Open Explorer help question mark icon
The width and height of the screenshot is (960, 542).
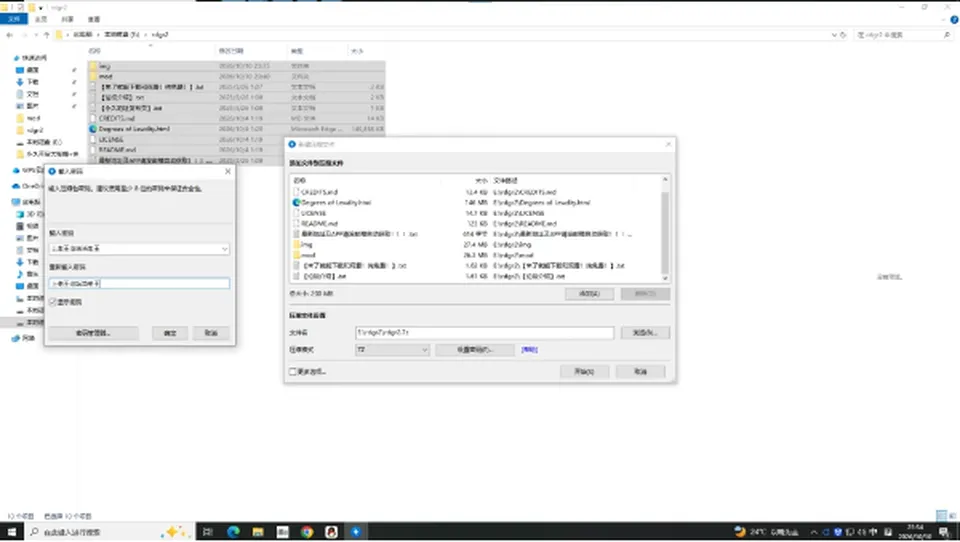coord(954,20)
